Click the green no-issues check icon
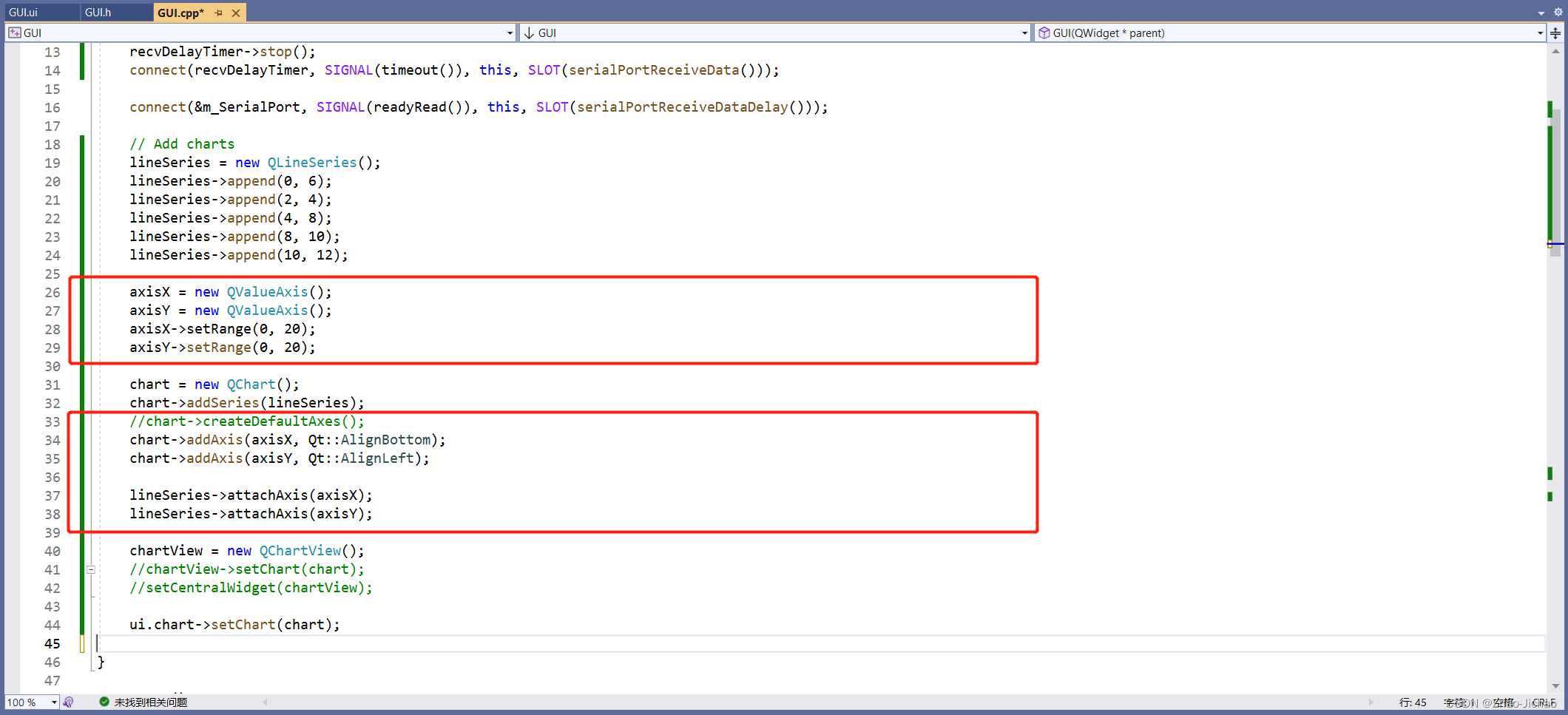Viewport: 1568px width, 715px height. pyautogui.click(x=104, y=702)
